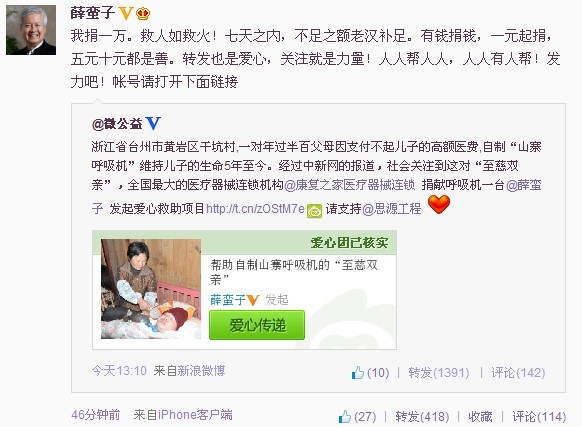Screen dimensions: 582x427
Task: Open 评论(142) on the original post
Action: [x=518, y=372]
